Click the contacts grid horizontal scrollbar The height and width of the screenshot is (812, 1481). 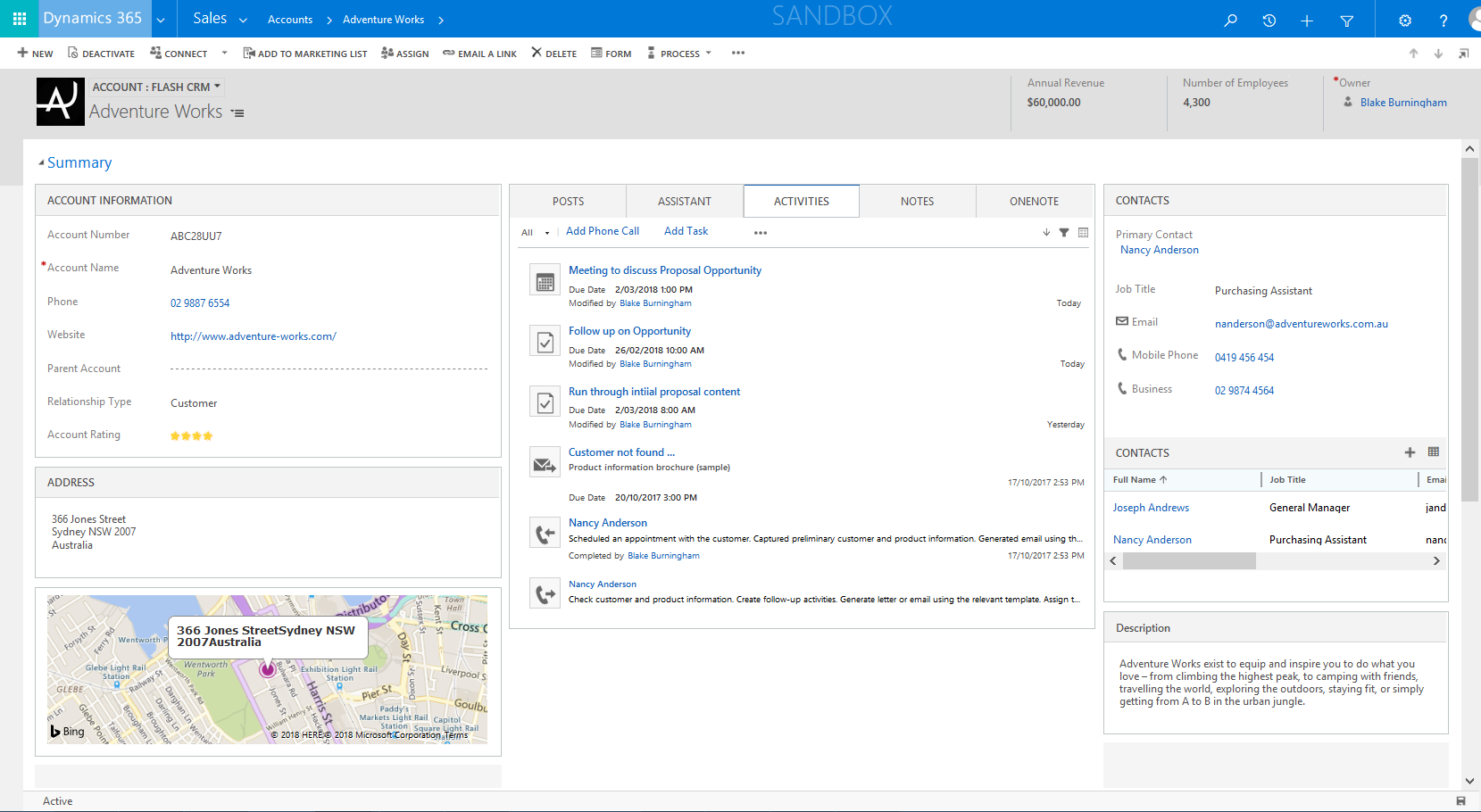tap(1188, 561)
